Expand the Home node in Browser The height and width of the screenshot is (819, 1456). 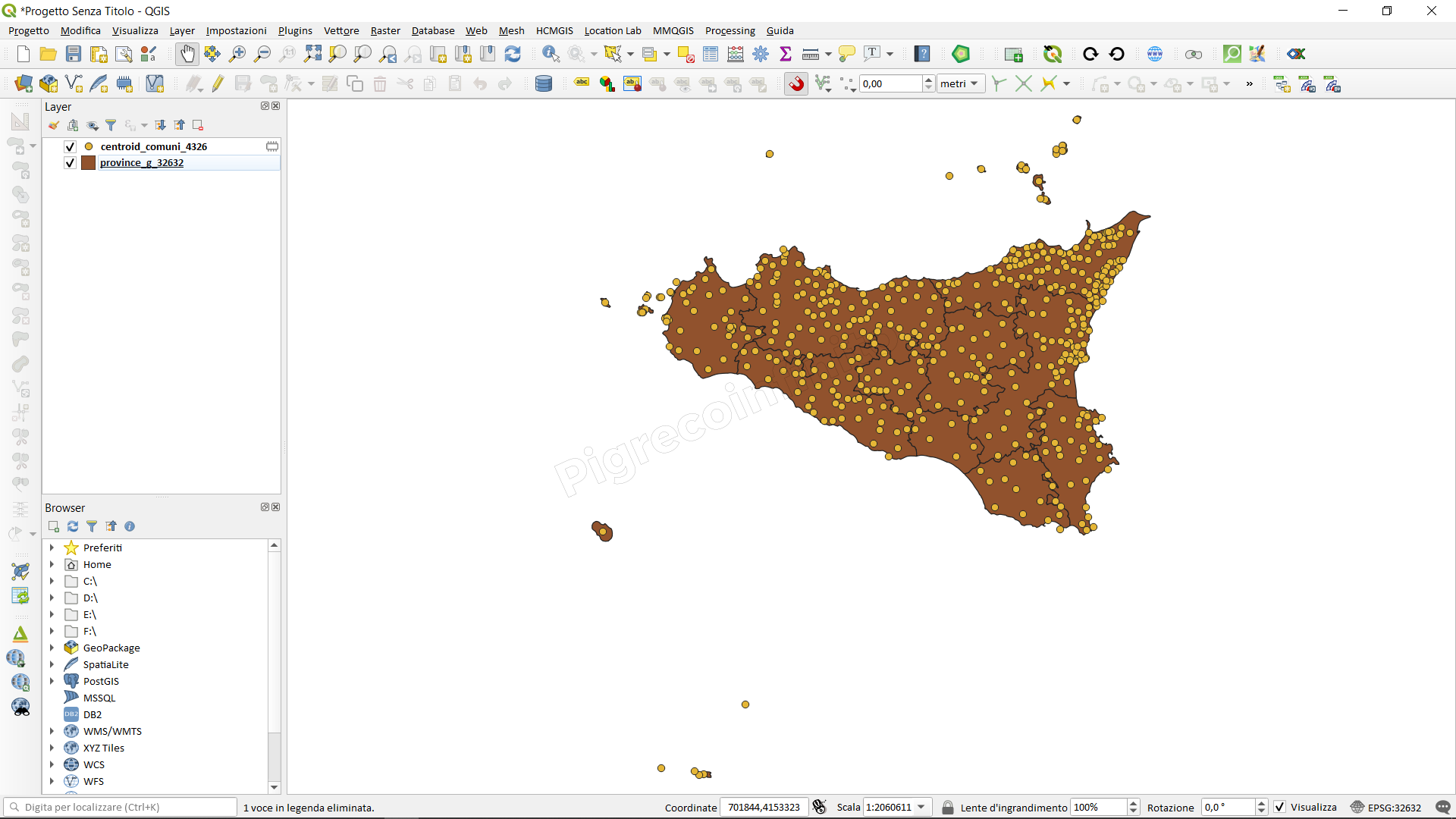pos(52,564)
